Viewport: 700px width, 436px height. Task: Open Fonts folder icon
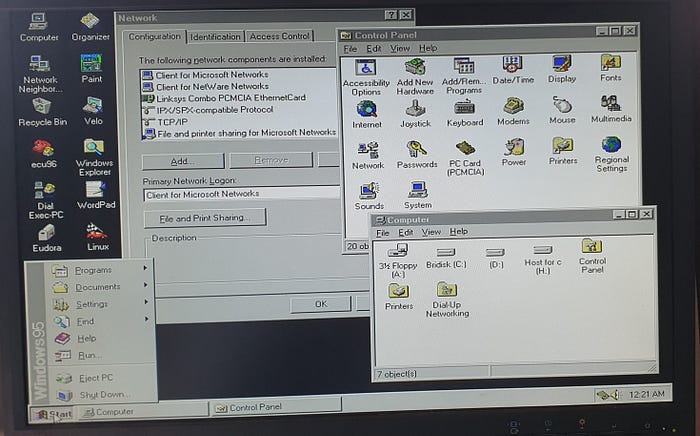point(610,68)
